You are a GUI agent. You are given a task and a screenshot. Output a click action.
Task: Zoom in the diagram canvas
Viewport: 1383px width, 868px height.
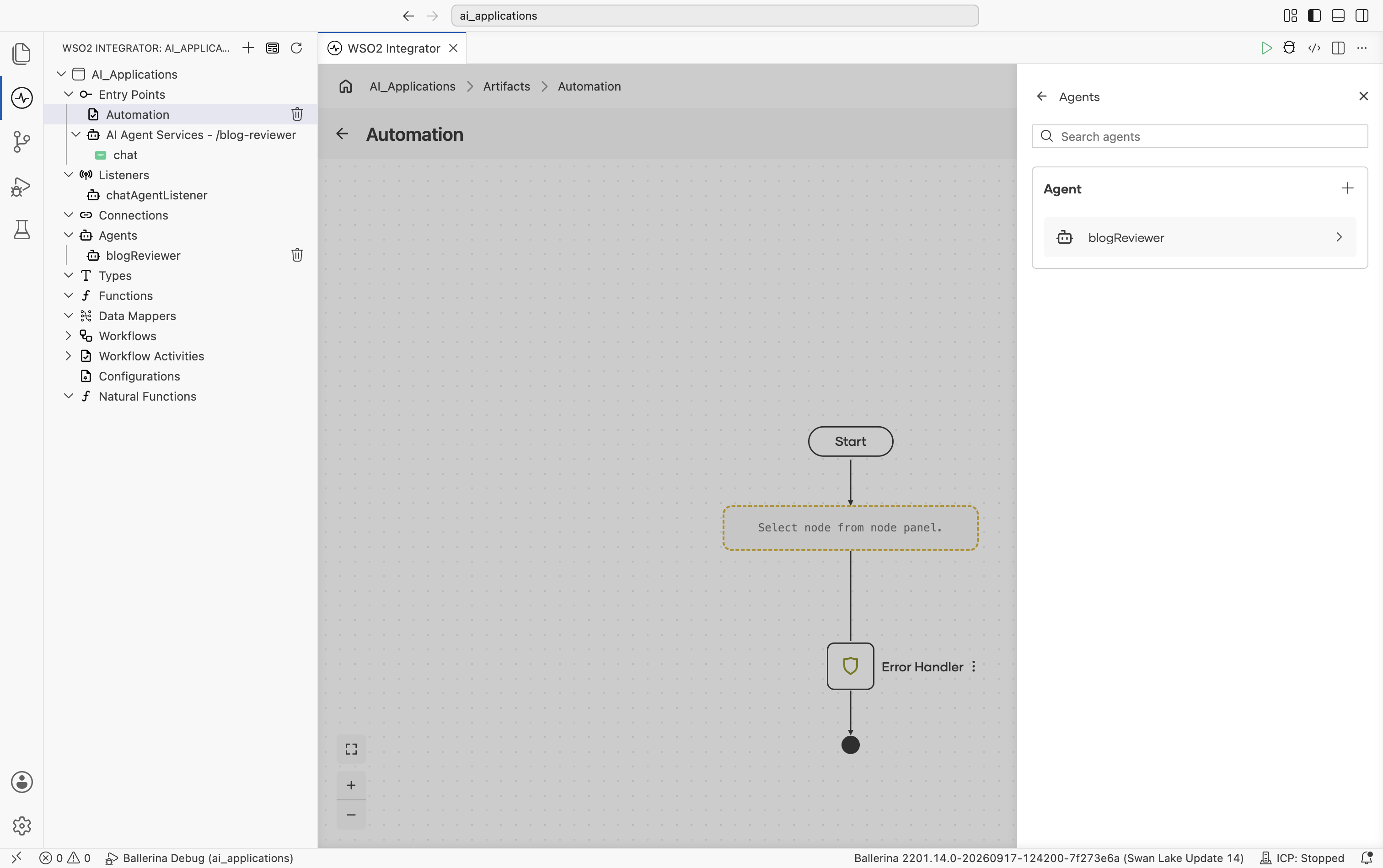coord(351,785)
